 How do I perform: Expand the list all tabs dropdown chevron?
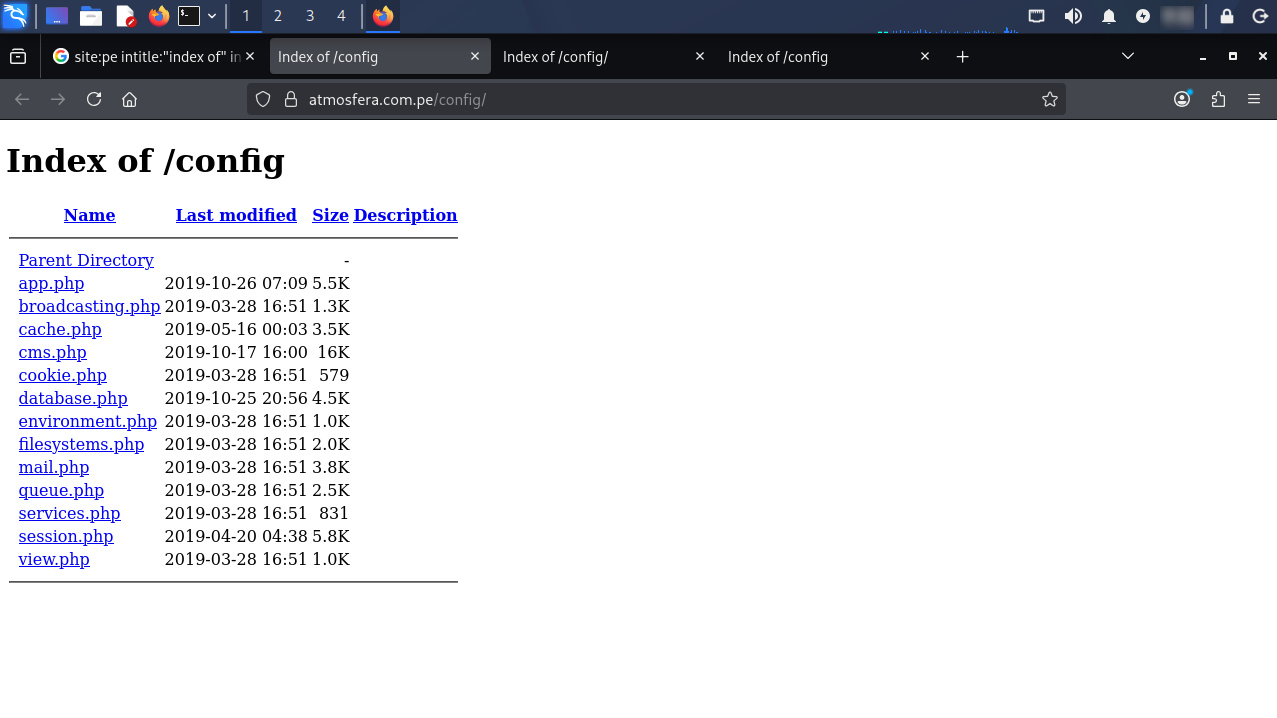coord(1128,57)
